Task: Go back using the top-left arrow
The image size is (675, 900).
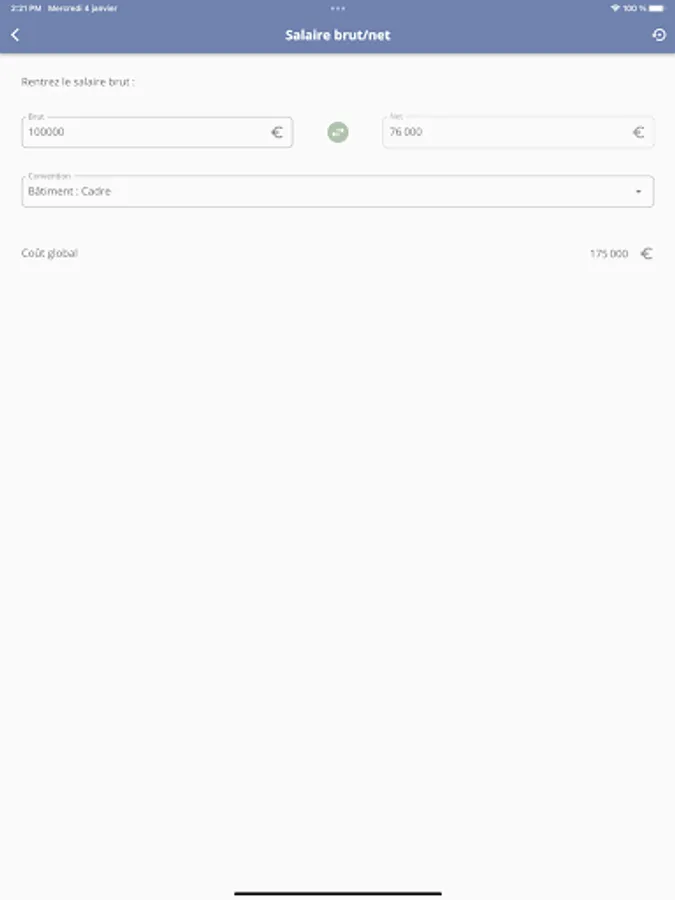Action: pos(15,35)
